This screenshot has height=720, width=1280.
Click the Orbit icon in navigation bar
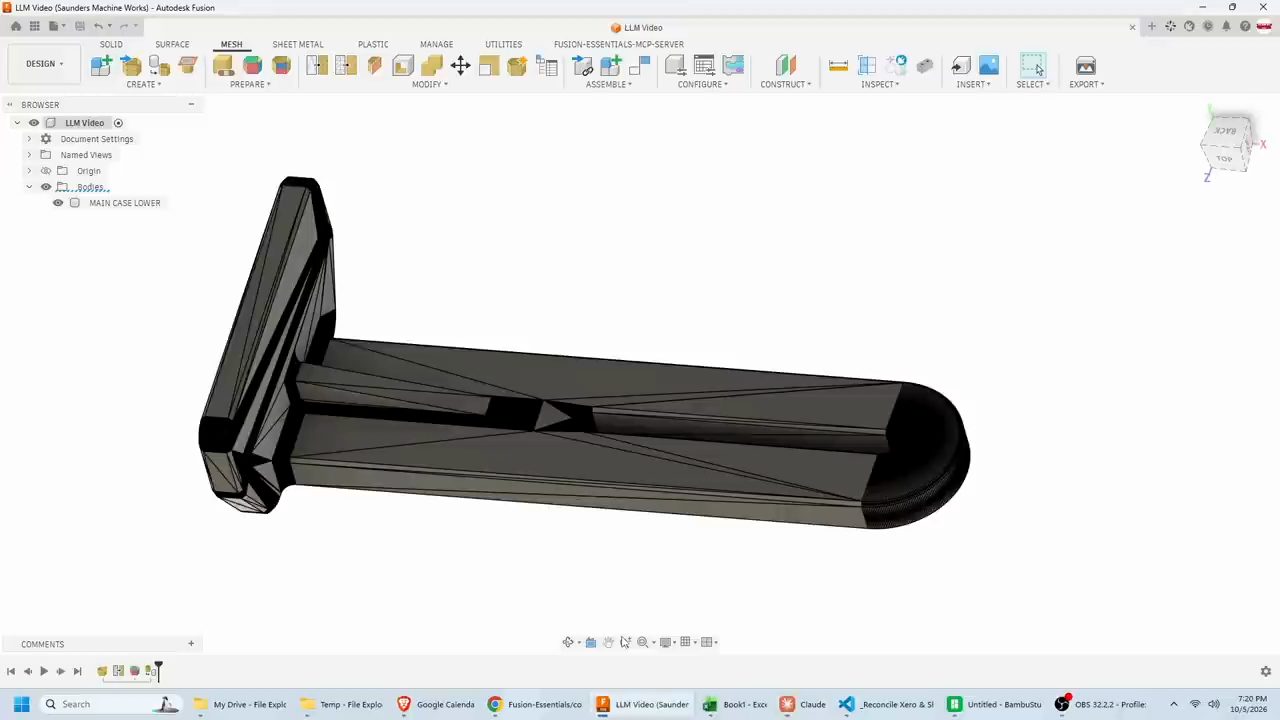pyautogui.click(x=568, y=642)
